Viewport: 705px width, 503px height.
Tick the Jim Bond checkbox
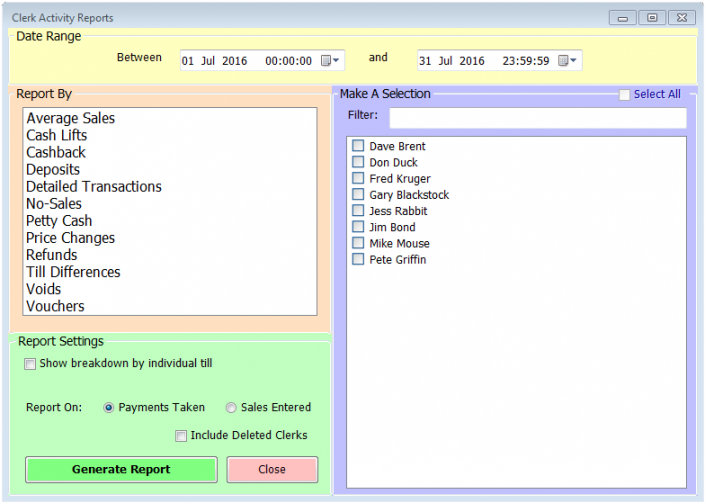pos(358,227)
